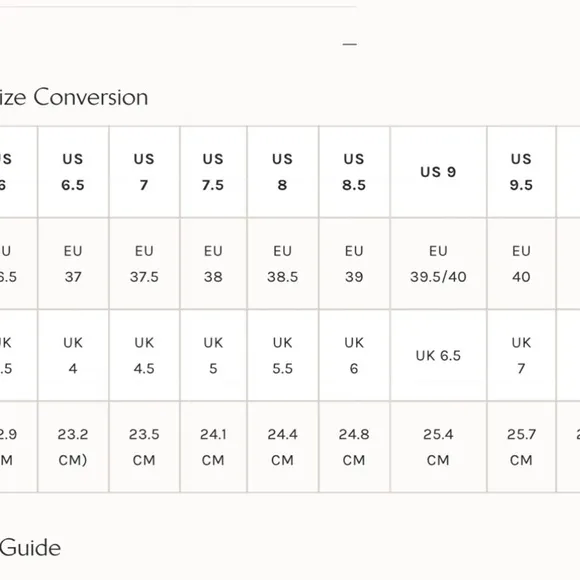
Task: Select the US 8 size cell
Action: tap(283, 172)
